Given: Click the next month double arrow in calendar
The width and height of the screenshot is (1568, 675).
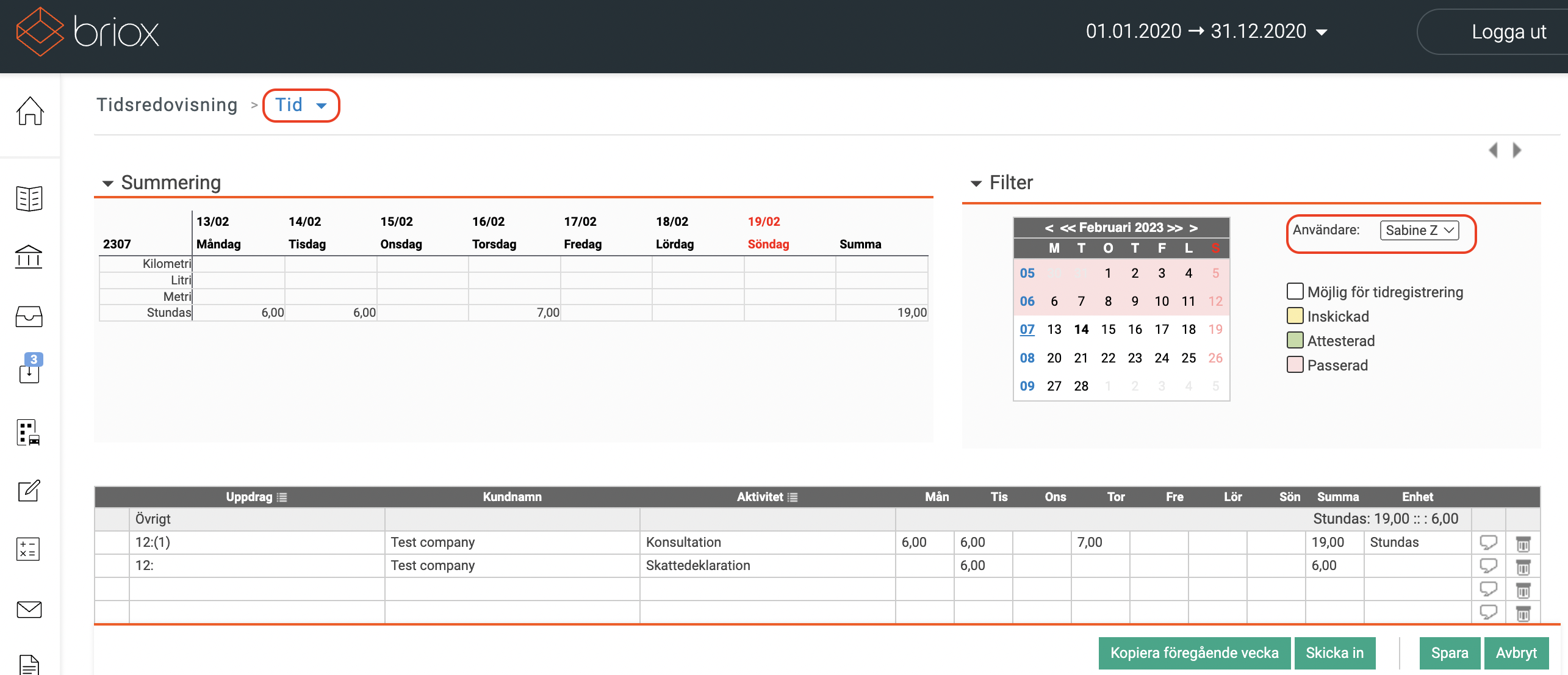Looking at the screenshot, I should [x=1174, y=228].
